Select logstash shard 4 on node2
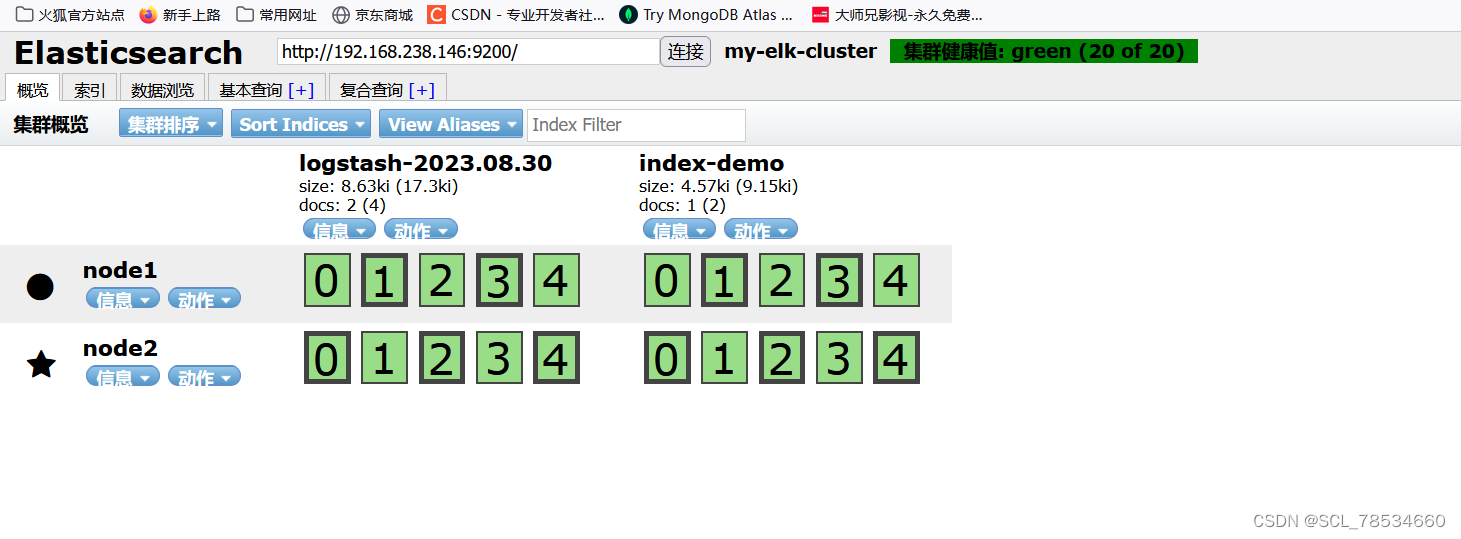 coord(556,358)
